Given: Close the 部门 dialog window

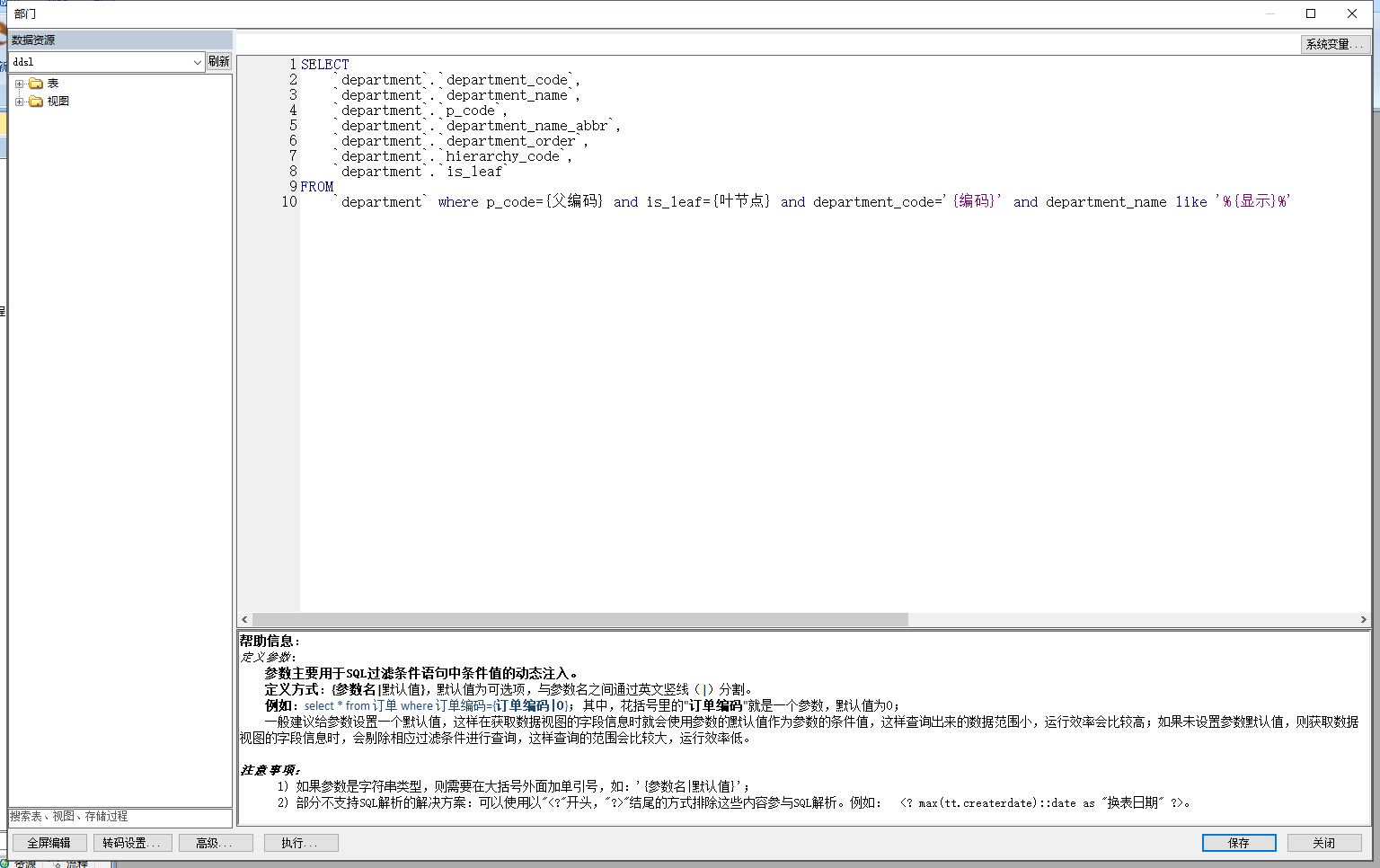Looking at the screenshot, I should coord(1352,13).
